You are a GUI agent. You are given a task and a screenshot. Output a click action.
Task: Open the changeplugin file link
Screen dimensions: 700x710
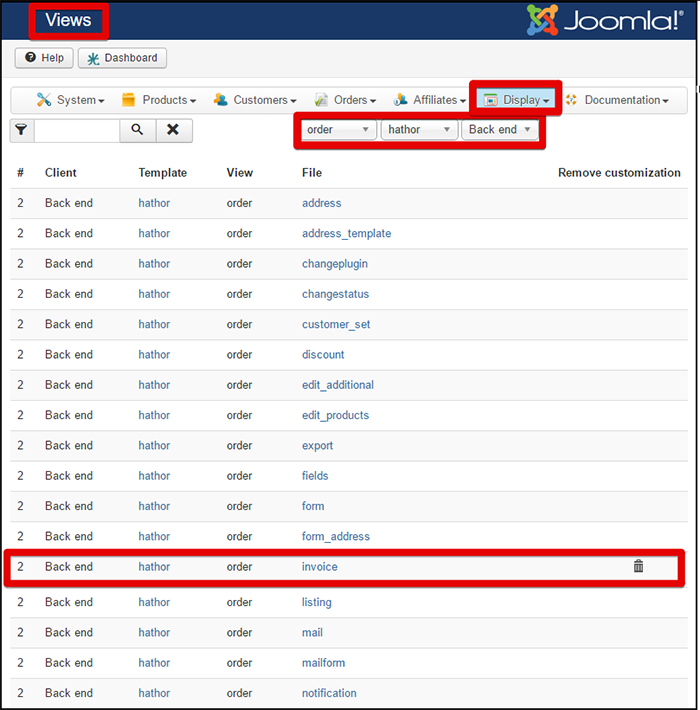coord(335,264)
